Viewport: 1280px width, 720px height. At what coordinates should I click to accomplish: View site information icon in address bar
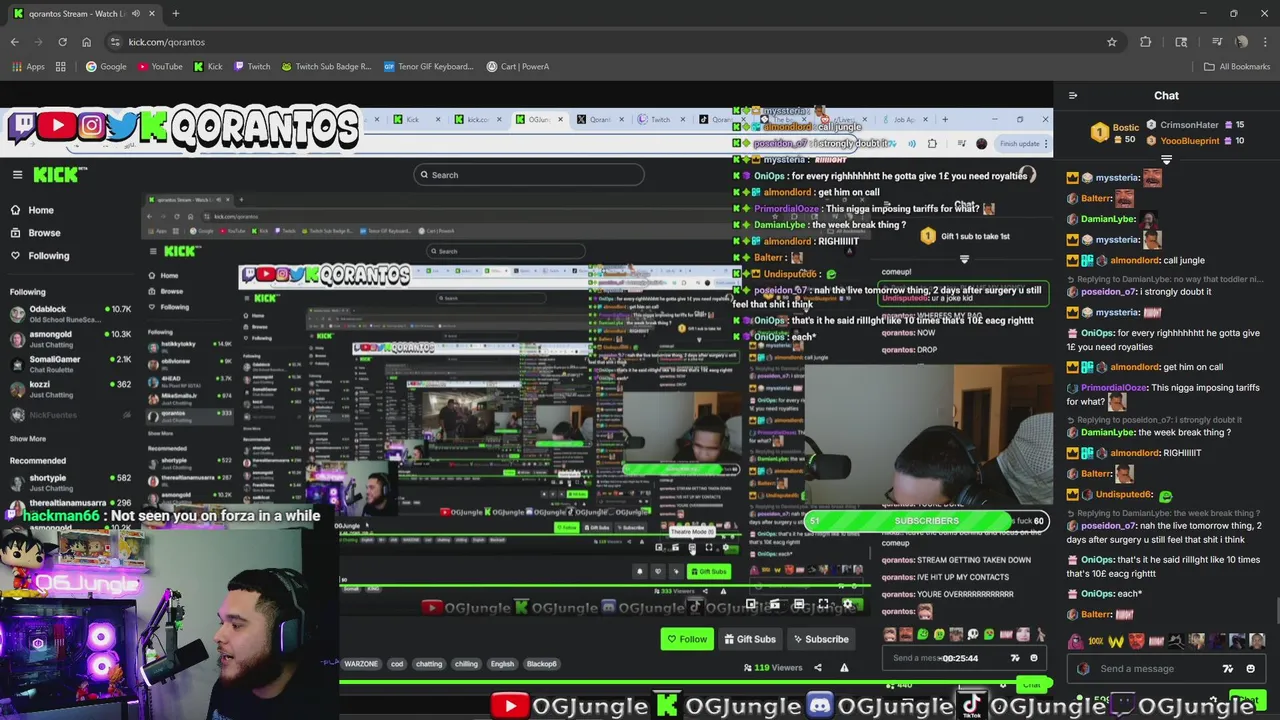pos(115,42)
